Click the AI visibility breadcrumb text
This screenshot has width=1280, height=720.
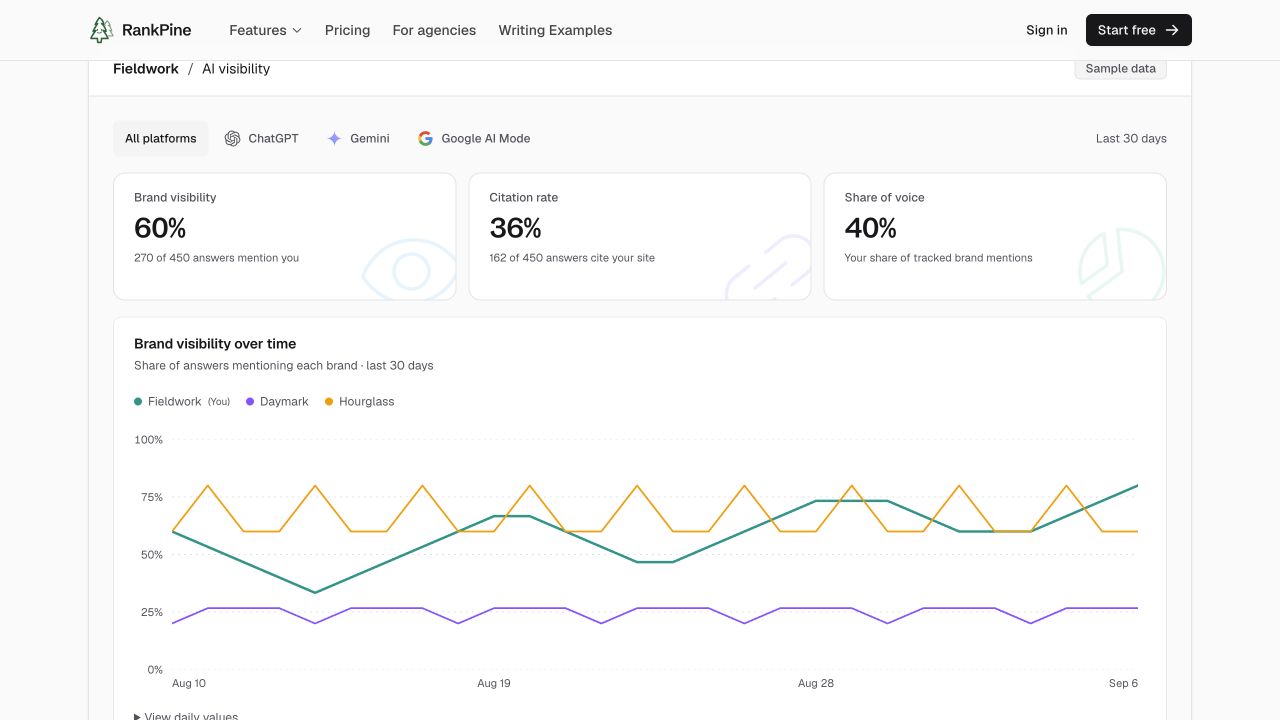236,69
